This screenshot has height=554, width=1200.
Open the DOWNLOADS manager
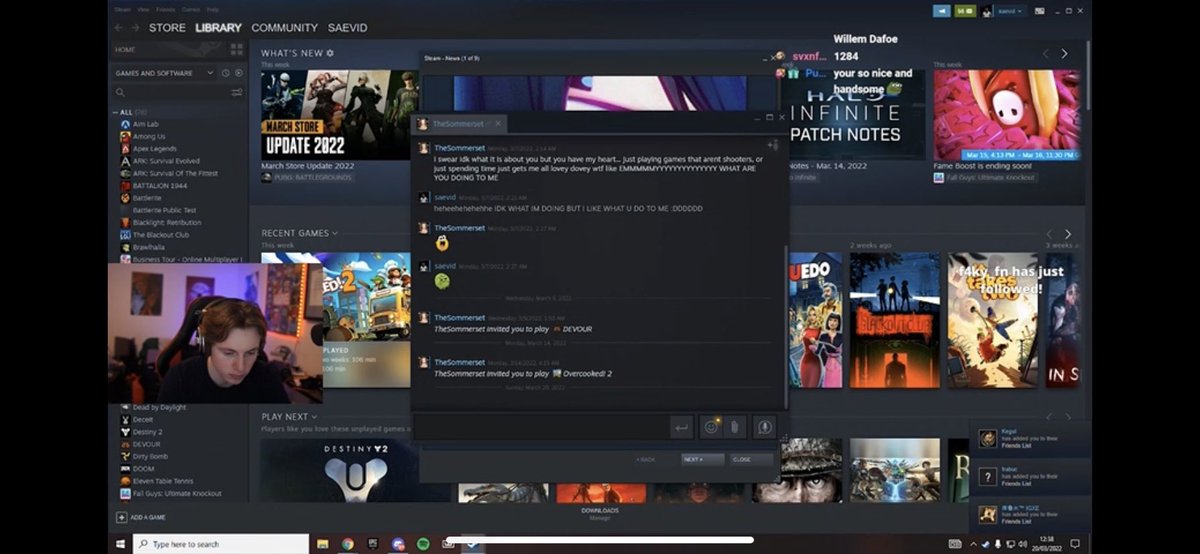pos(600,513)
